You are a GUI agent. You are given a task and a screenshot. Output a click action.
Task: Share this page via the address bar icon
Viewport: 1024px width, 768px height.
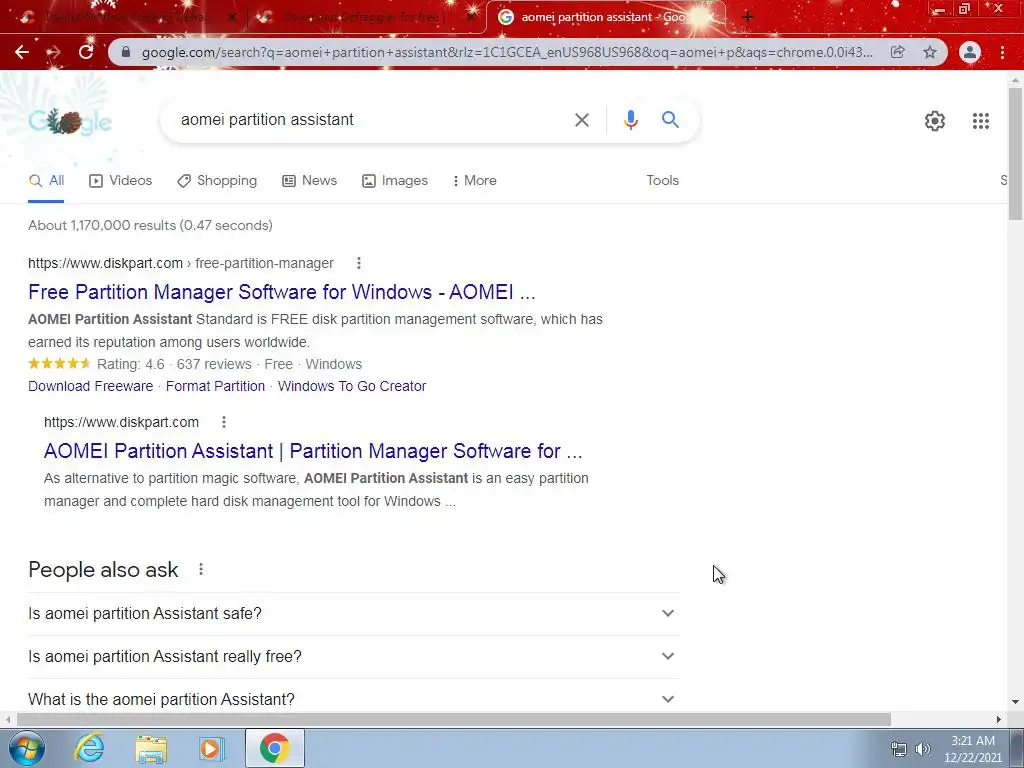pyautogui.click(x=898, y=52)
